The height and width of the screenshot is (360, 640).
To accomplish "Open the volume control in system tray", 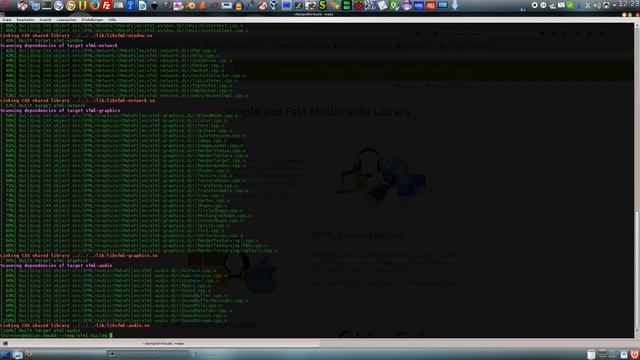I will pyautogui.click(x=597, y=5).
